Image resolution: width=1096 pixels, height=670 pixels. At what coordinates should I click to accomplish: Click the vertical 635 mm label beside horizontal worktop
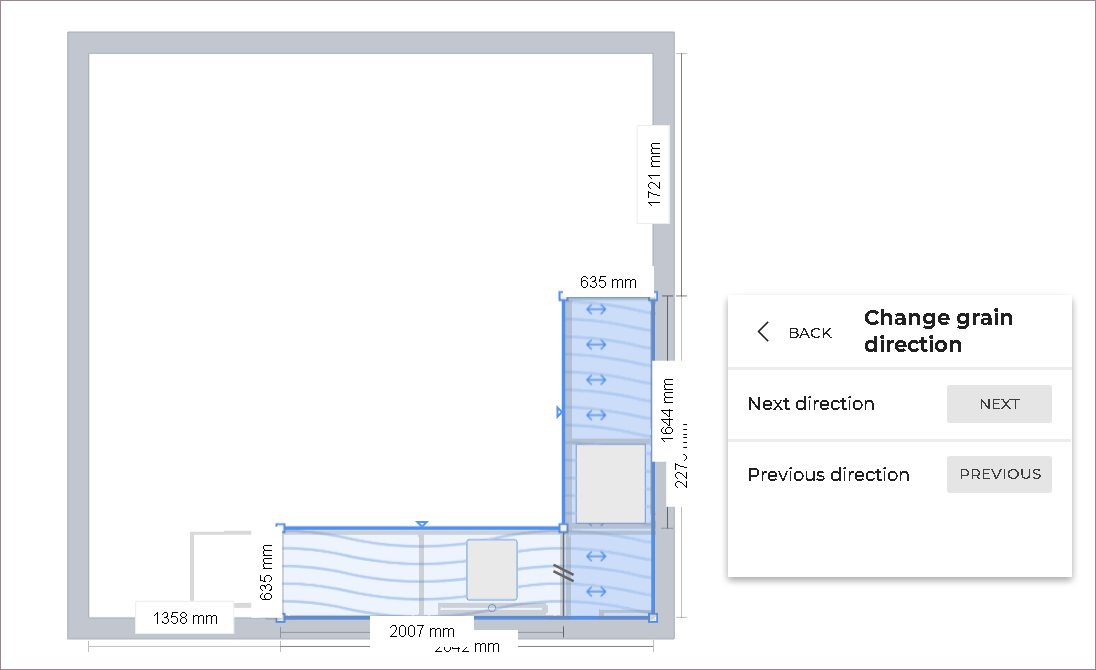pyautogui.click(x=266, y=572)
